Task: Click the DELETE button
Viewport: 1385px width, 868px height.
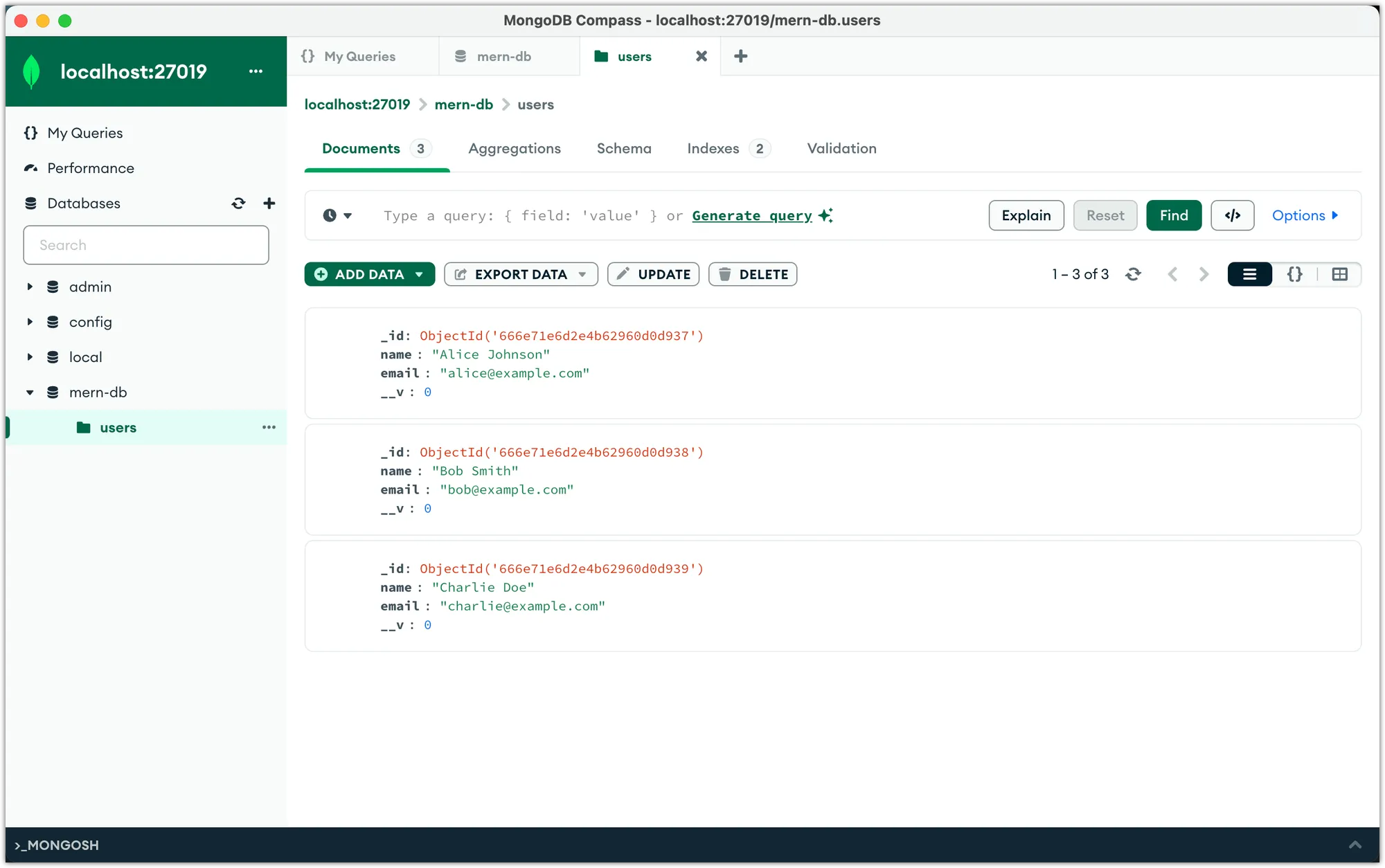Action: tap(753, 274)
